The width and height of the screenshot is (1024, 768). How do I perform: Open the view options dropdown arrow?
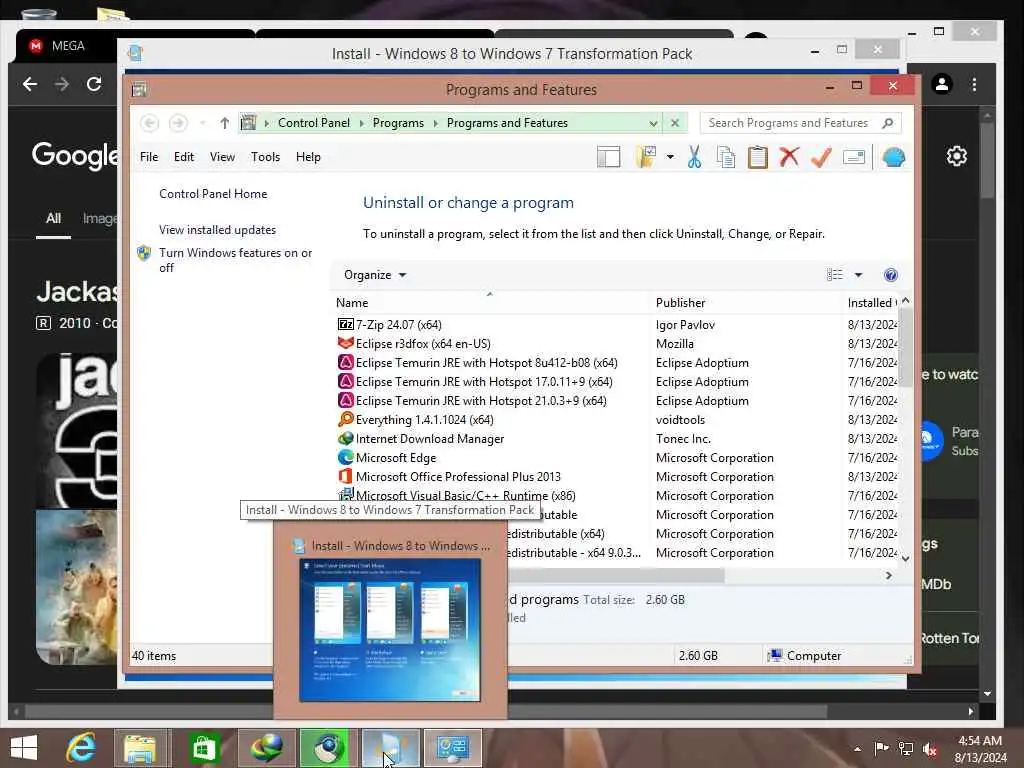[859, 275]
